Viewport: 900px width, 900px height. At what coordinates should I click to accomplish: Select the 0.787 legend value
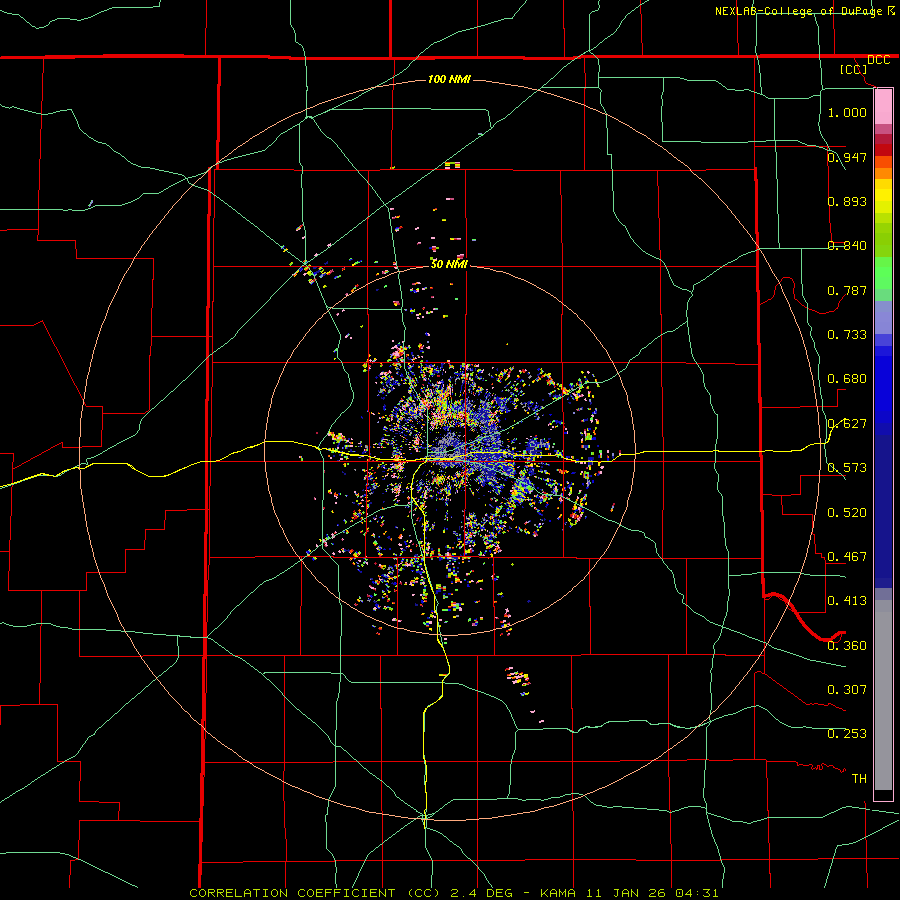[x=847, y=290]
